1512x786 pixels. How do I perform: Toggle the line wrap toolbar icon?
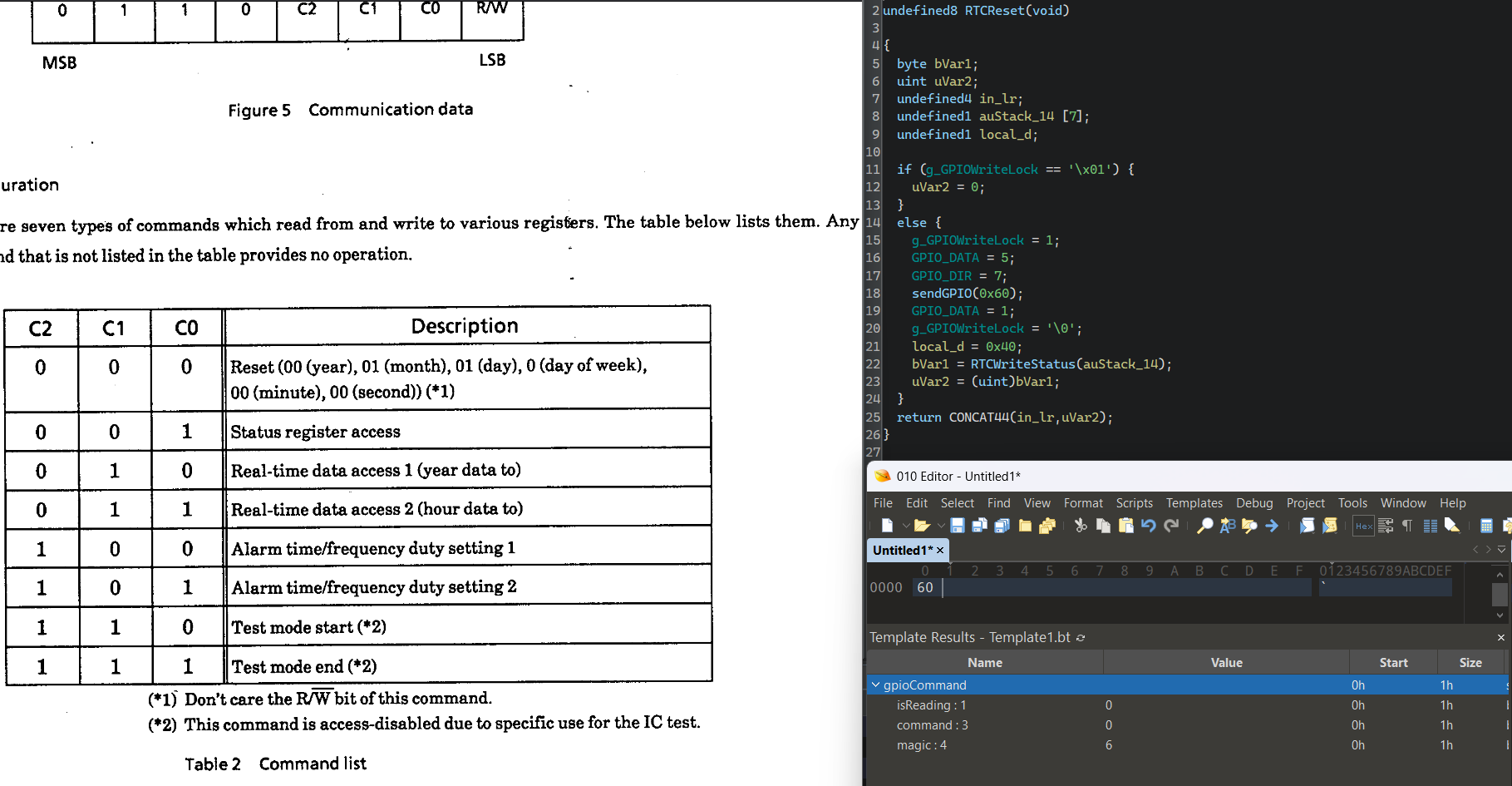point(1386,526)
